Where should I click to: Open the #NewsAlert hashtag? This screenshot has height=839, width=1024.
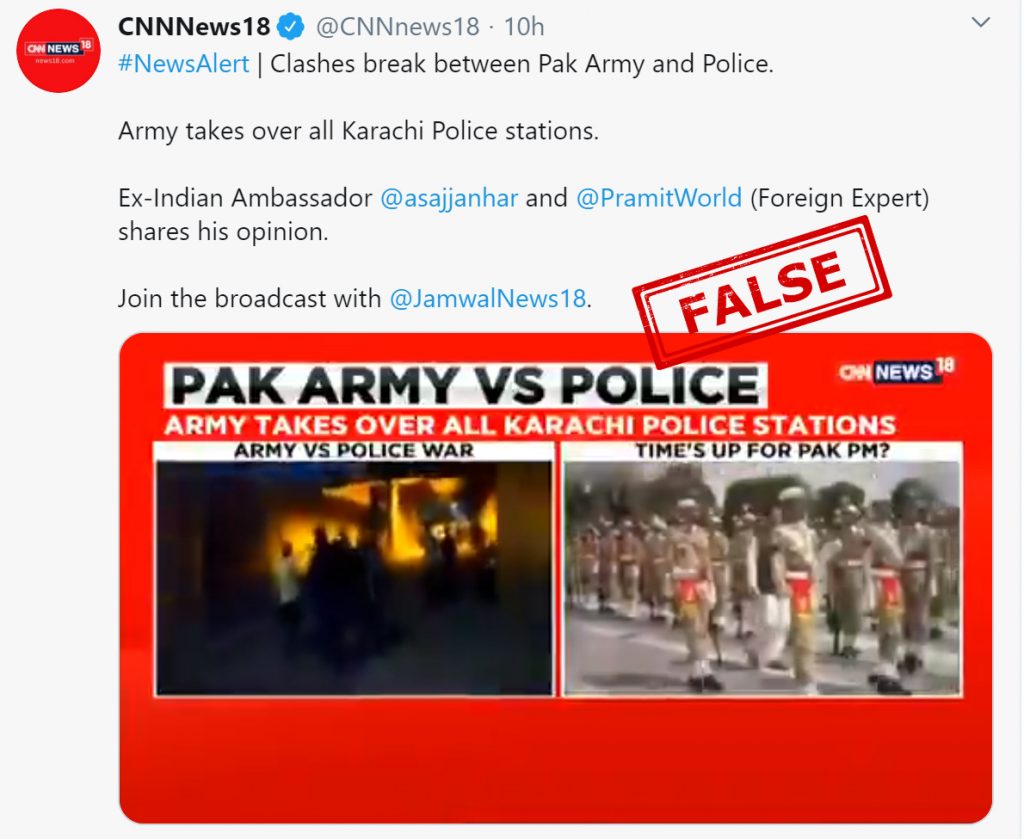(184, 64)
